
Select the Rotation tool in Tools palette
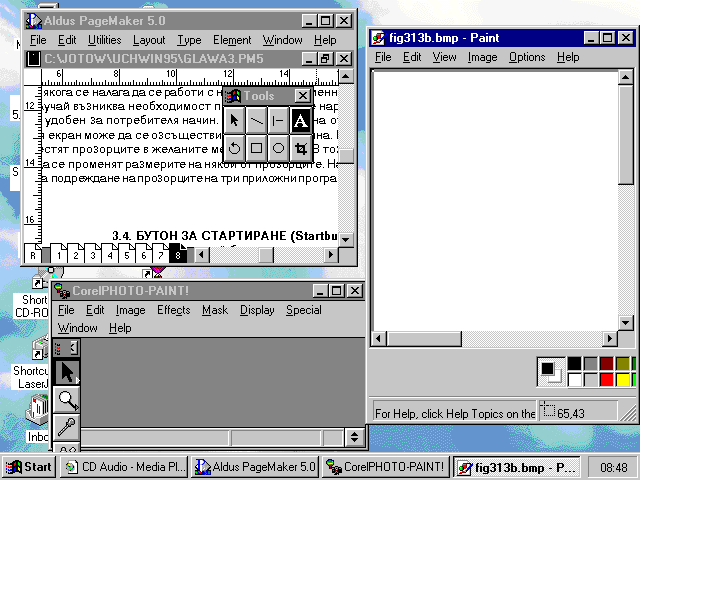click(234, 148)
